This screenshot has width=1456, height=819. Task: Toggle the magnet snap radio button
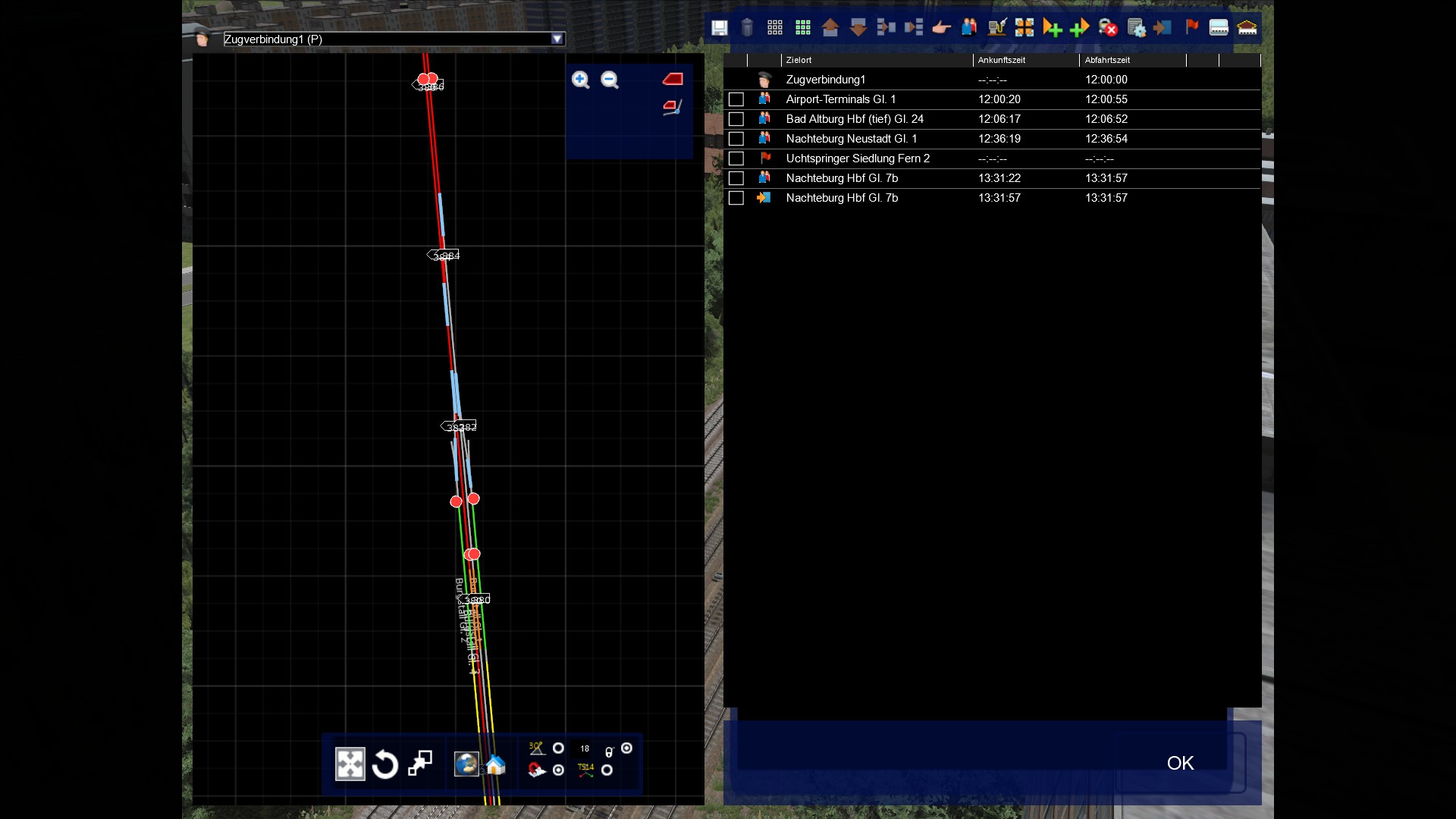coord(558,770)
